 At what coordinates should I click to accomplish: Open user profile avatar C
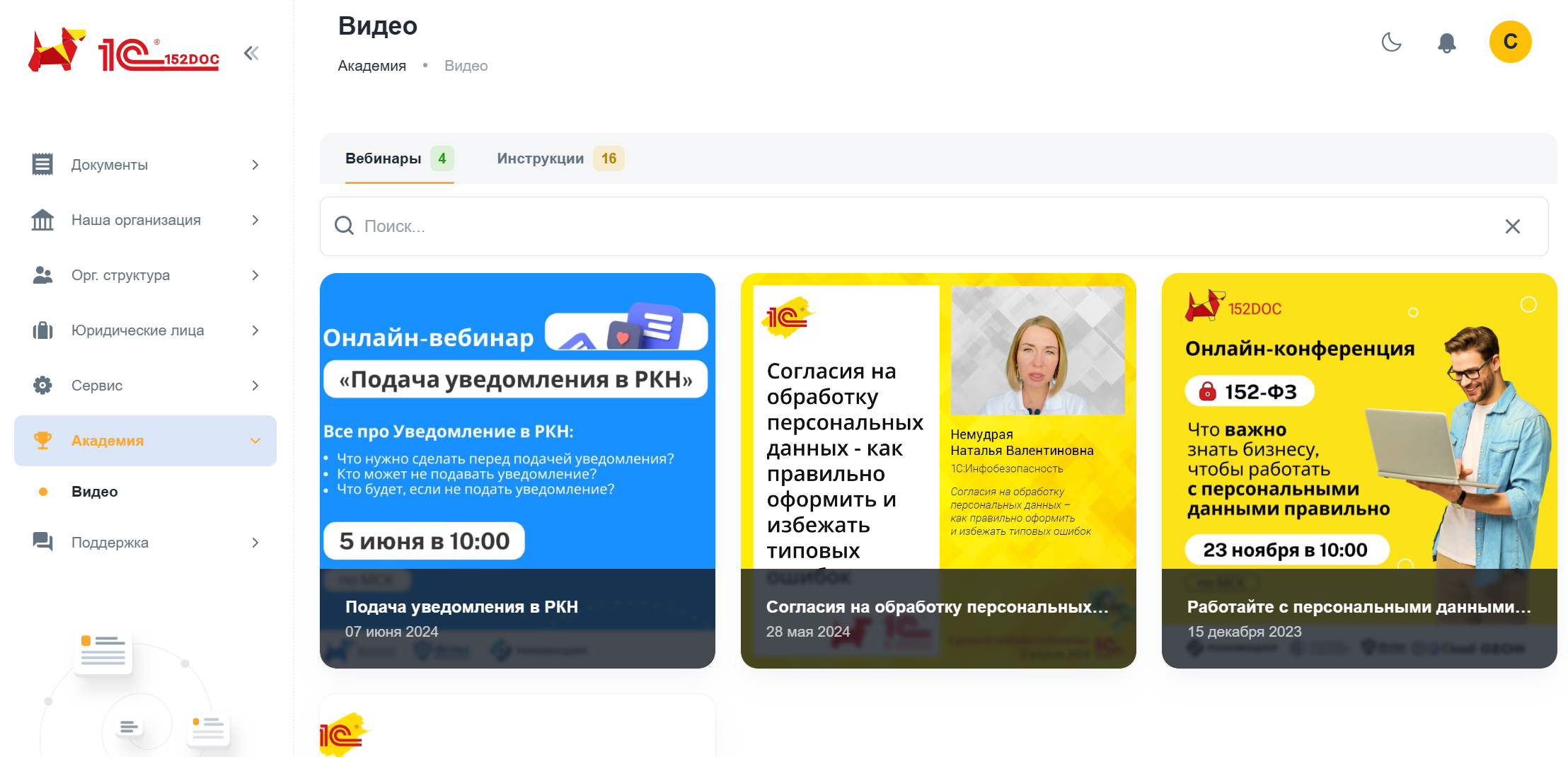1510,42
